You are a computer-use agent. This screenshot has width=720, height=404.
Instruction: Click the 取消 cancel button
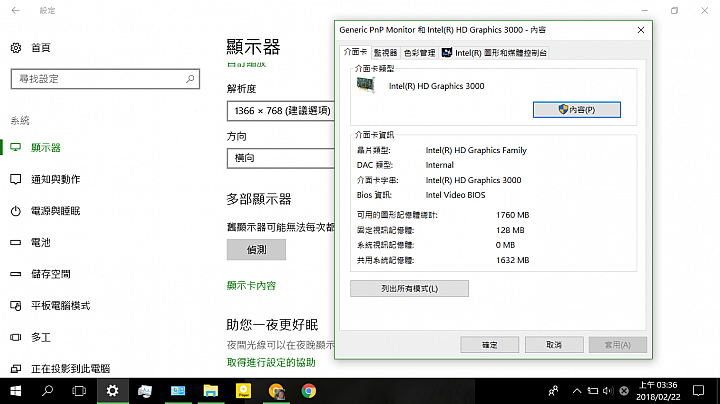554,345
